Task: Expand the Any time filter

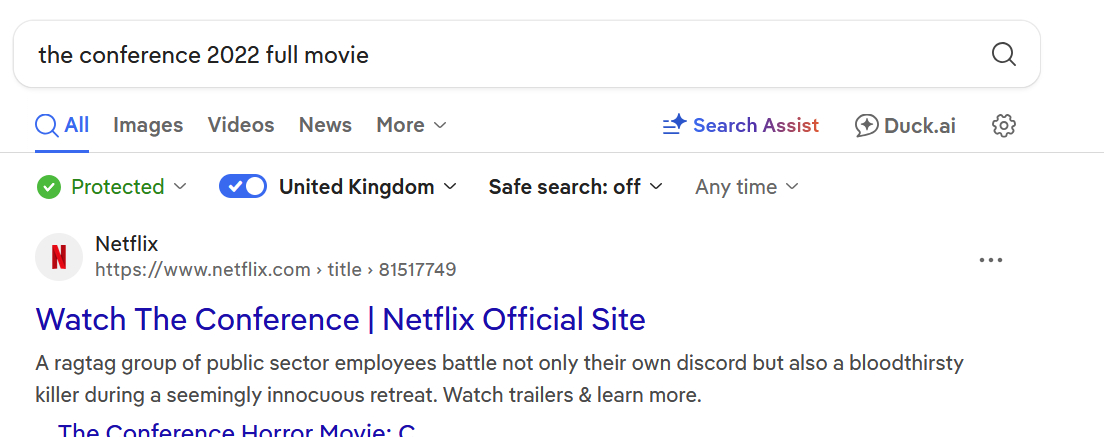Action: [746, 187]
